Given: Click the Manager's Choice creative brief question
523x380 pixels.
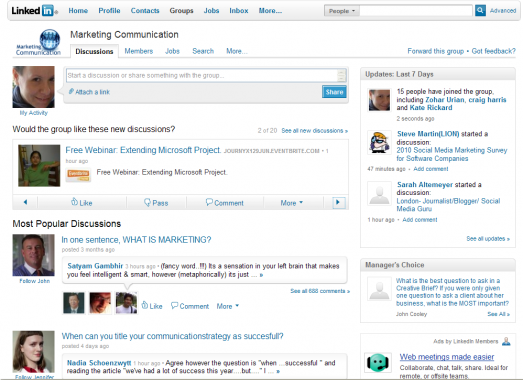Looking at the screenshot, I should [x=452, y=292].
